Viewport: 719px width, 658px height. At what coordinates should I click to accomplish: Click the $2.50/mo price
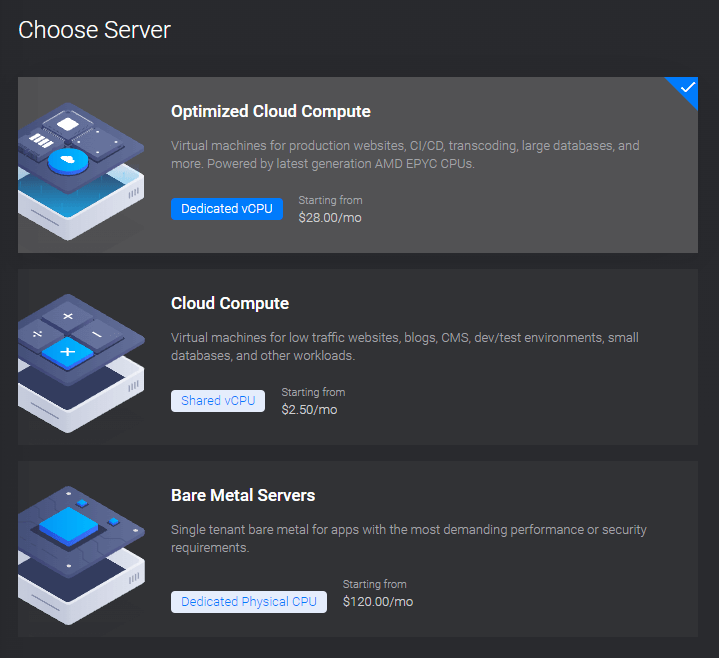coord(309,409)
